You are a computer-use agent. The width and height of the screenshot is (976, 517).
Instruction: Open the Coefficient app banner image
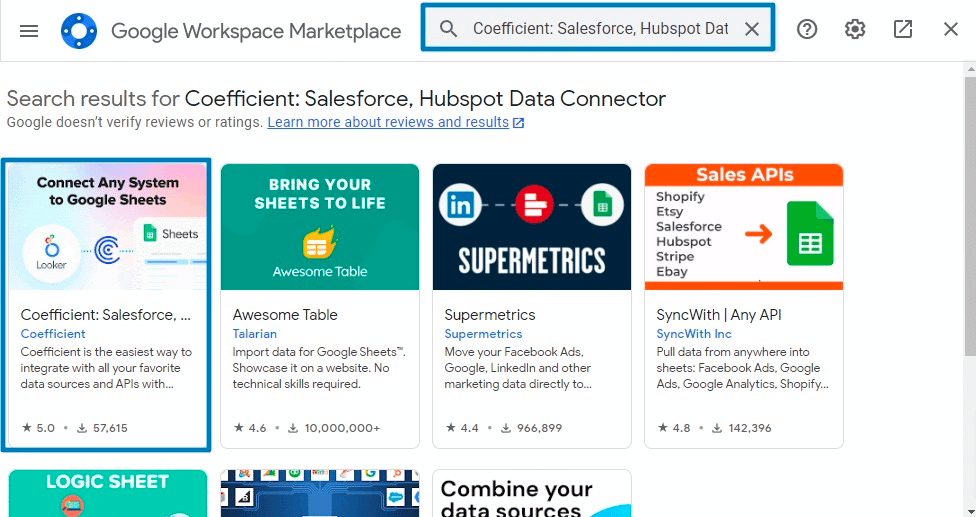[107, 226]
